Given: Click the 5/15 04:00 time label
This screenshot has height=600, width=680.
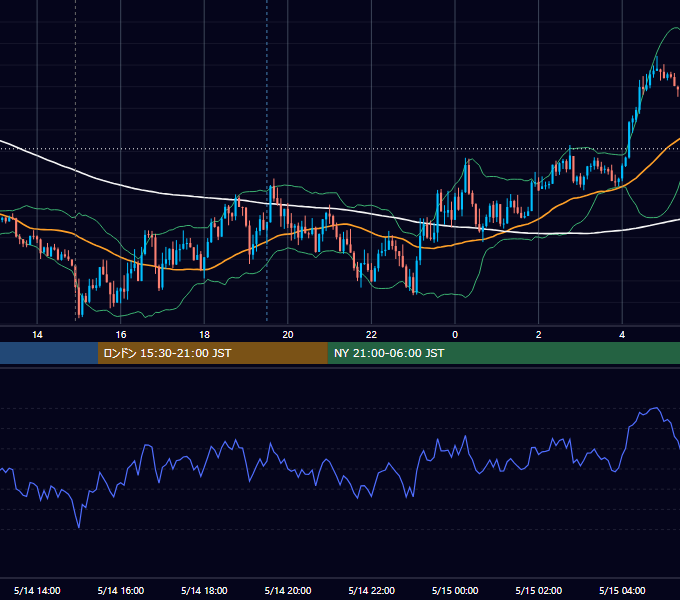Looking at the screenshot, I should (x=622, y=590).
